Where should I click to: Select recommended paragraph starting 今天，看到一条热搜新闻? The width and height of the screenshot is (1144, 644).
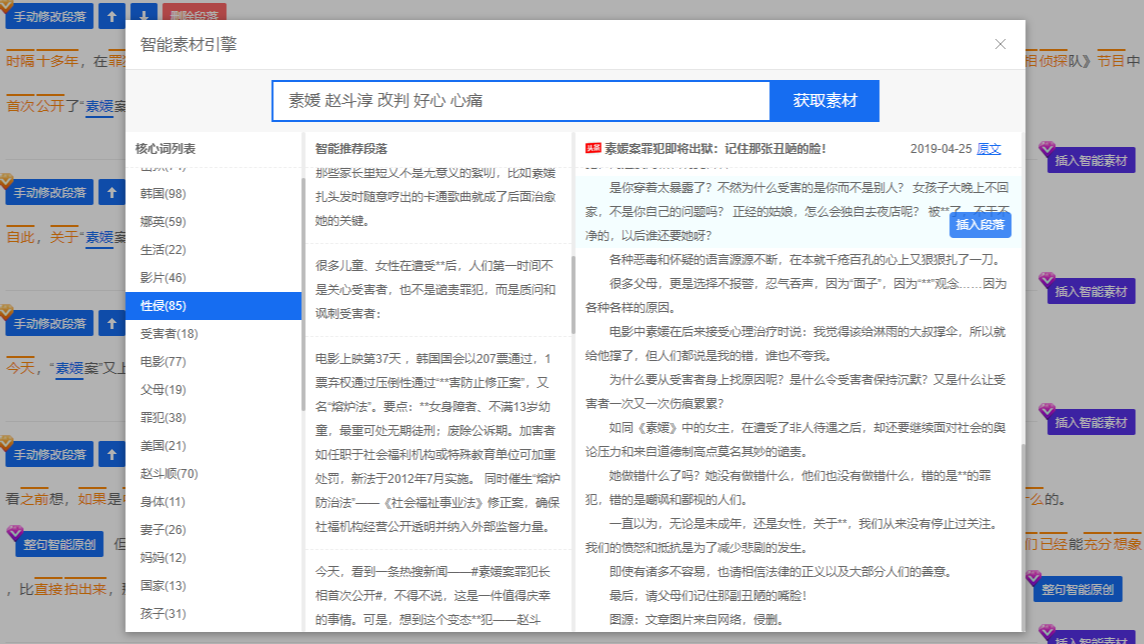pos(437,595)
